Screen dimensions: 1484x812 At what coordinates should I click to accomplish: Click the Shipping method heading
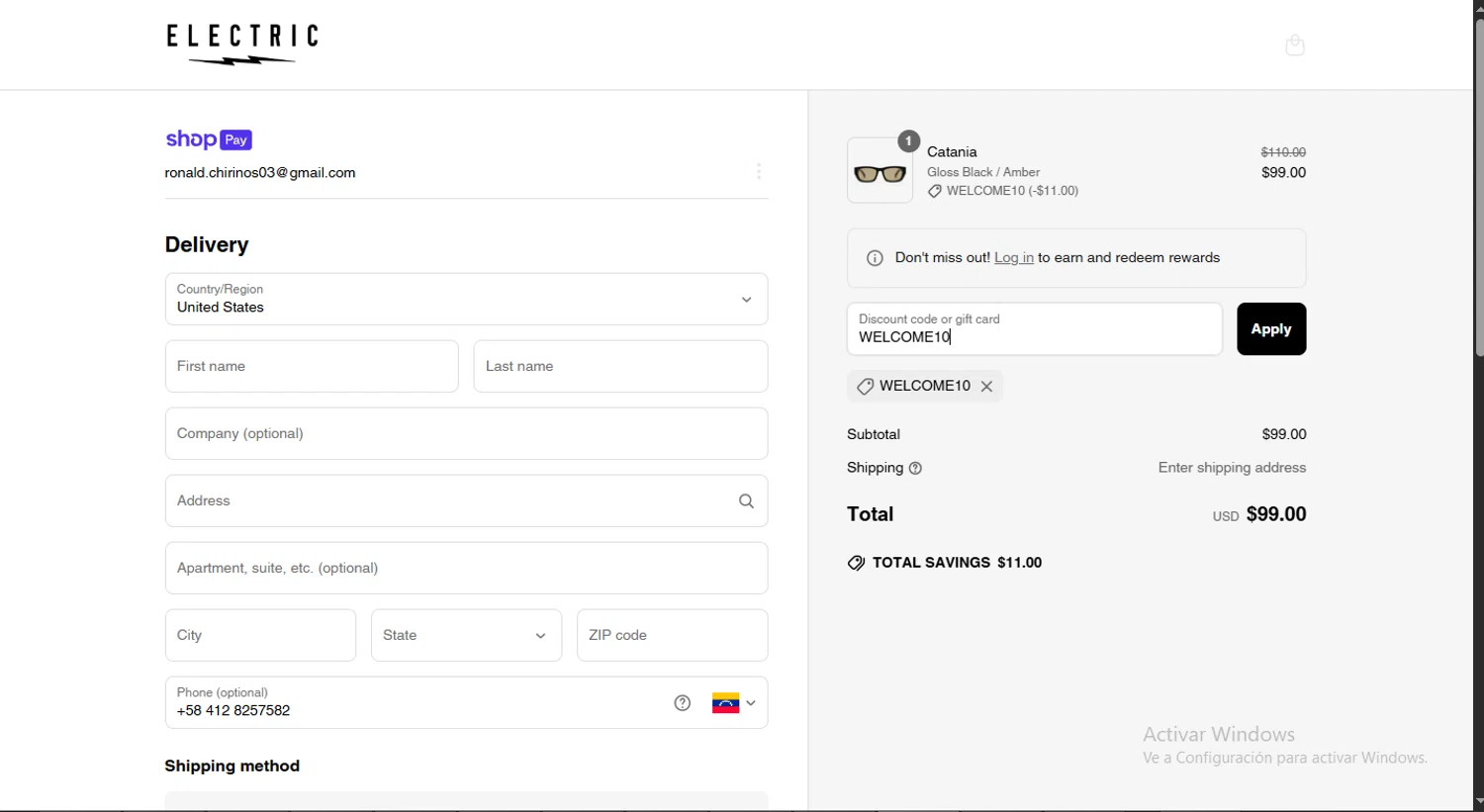coord(232,767)
